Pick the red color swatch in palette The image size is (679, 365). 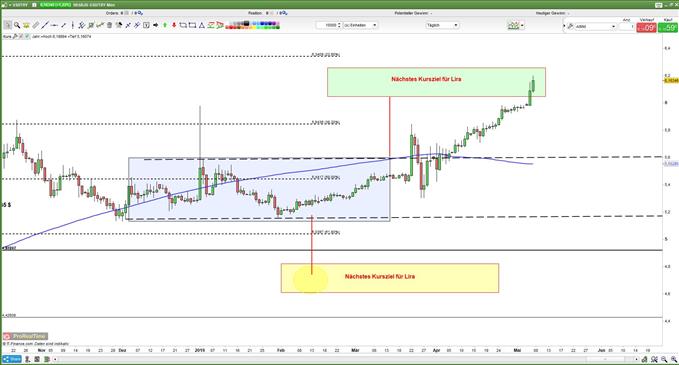(231, 27)
